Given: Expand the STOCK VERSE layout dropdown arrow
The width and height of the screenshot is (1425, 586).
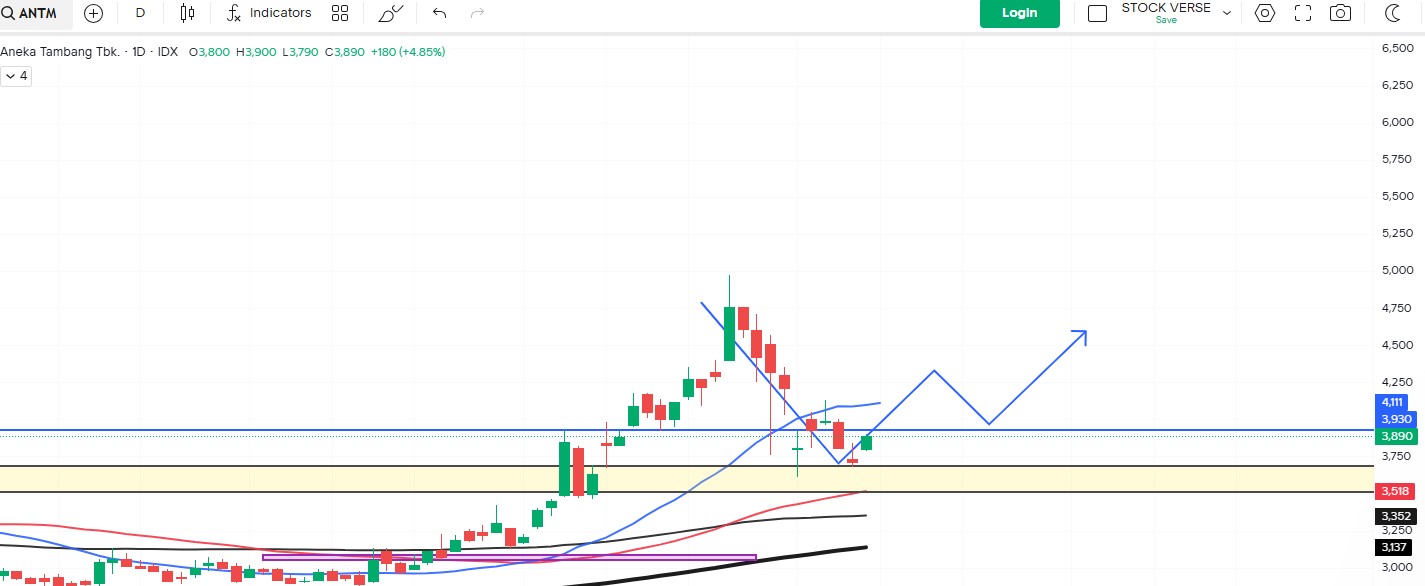Looking at the screenshot, I should point(1227,13).
